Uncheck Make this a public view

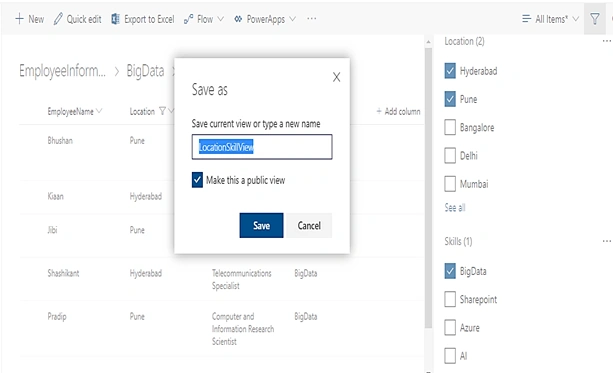click(x=197, y=180)
